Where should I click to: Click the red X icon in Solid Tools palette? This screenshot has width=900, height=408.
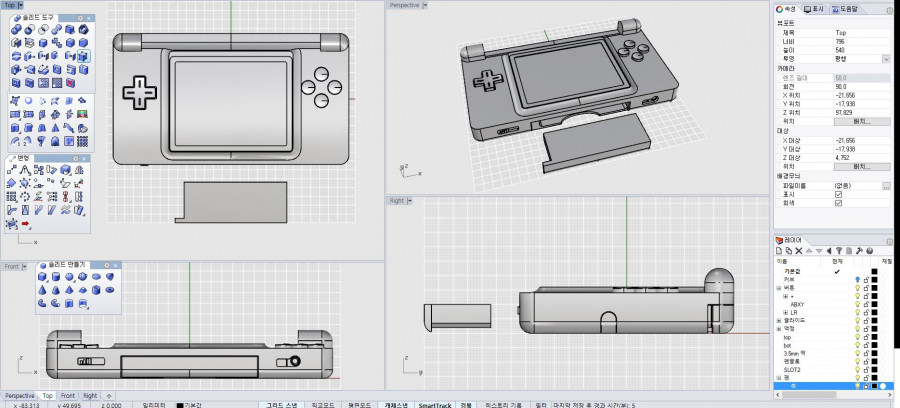[70, 83]
